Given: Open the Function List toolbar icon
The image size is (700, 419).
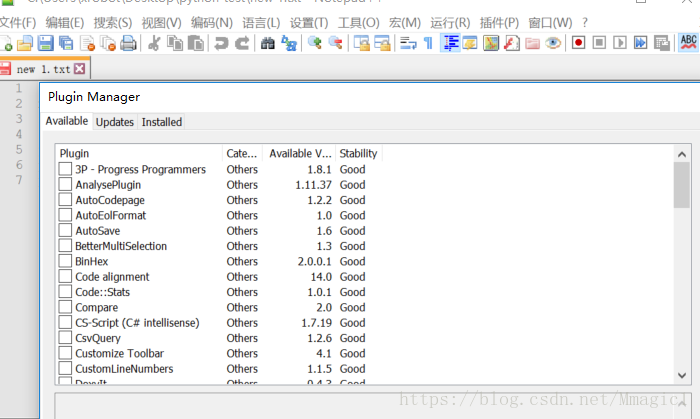Looking at the screenshot, I should tap(512, 43).
